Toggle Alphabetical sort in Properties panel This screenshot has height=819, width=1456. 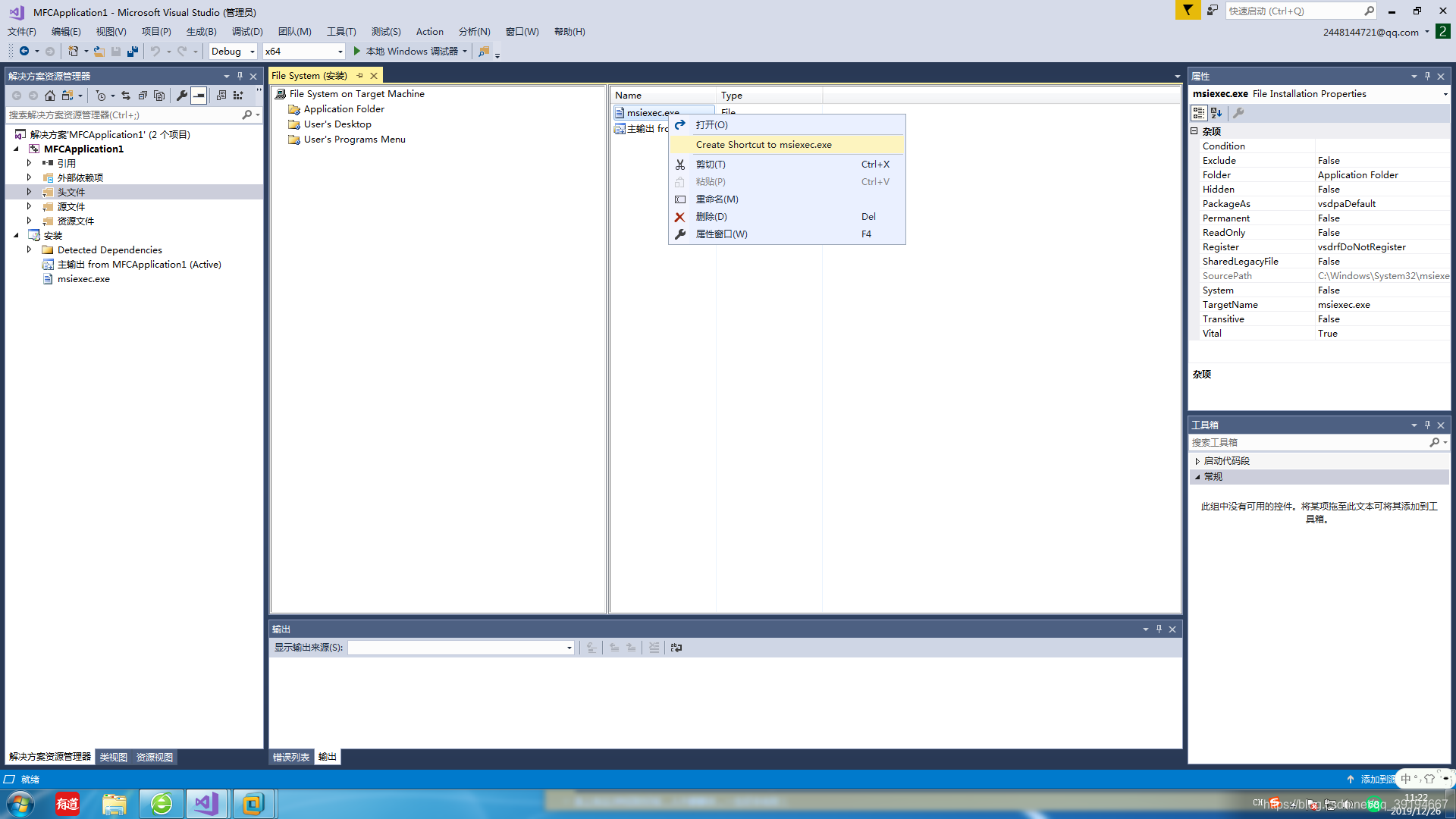[x=1216, y=113]
